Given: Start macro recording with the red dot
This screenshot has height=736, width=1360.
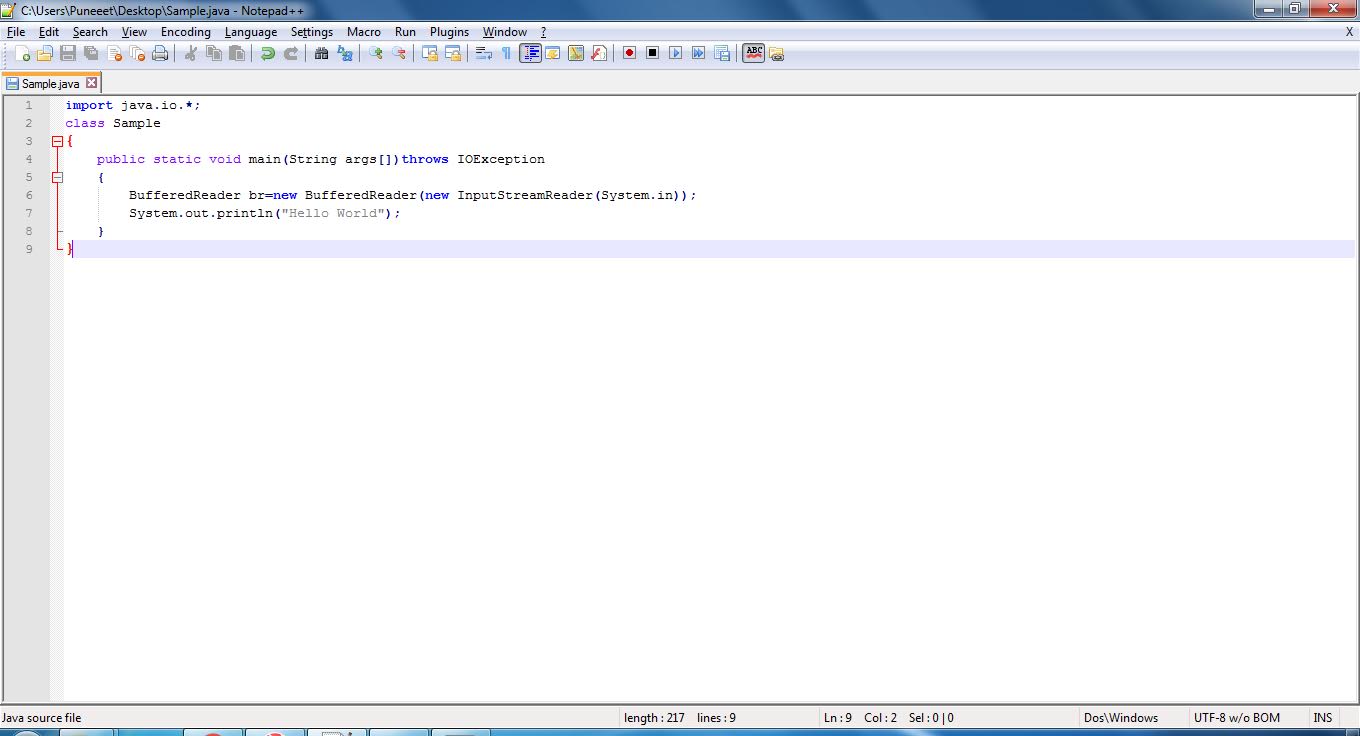Looking at the screenshot, I should click(629, 53).
